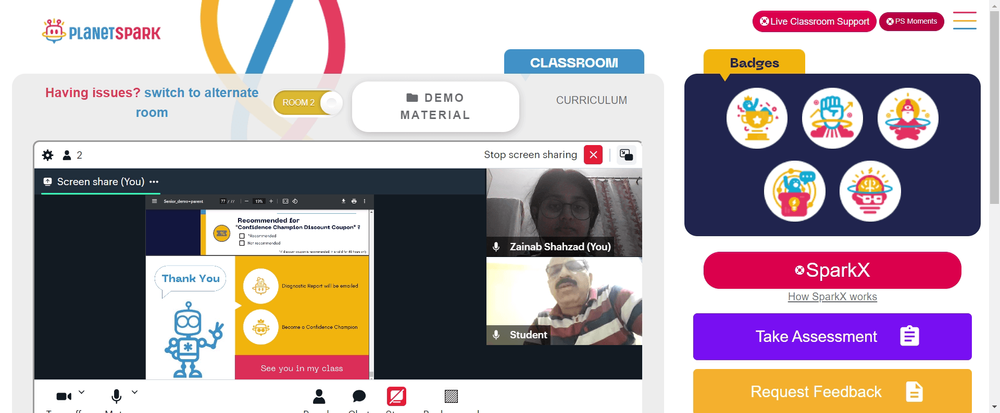Open the People panel

319,396
